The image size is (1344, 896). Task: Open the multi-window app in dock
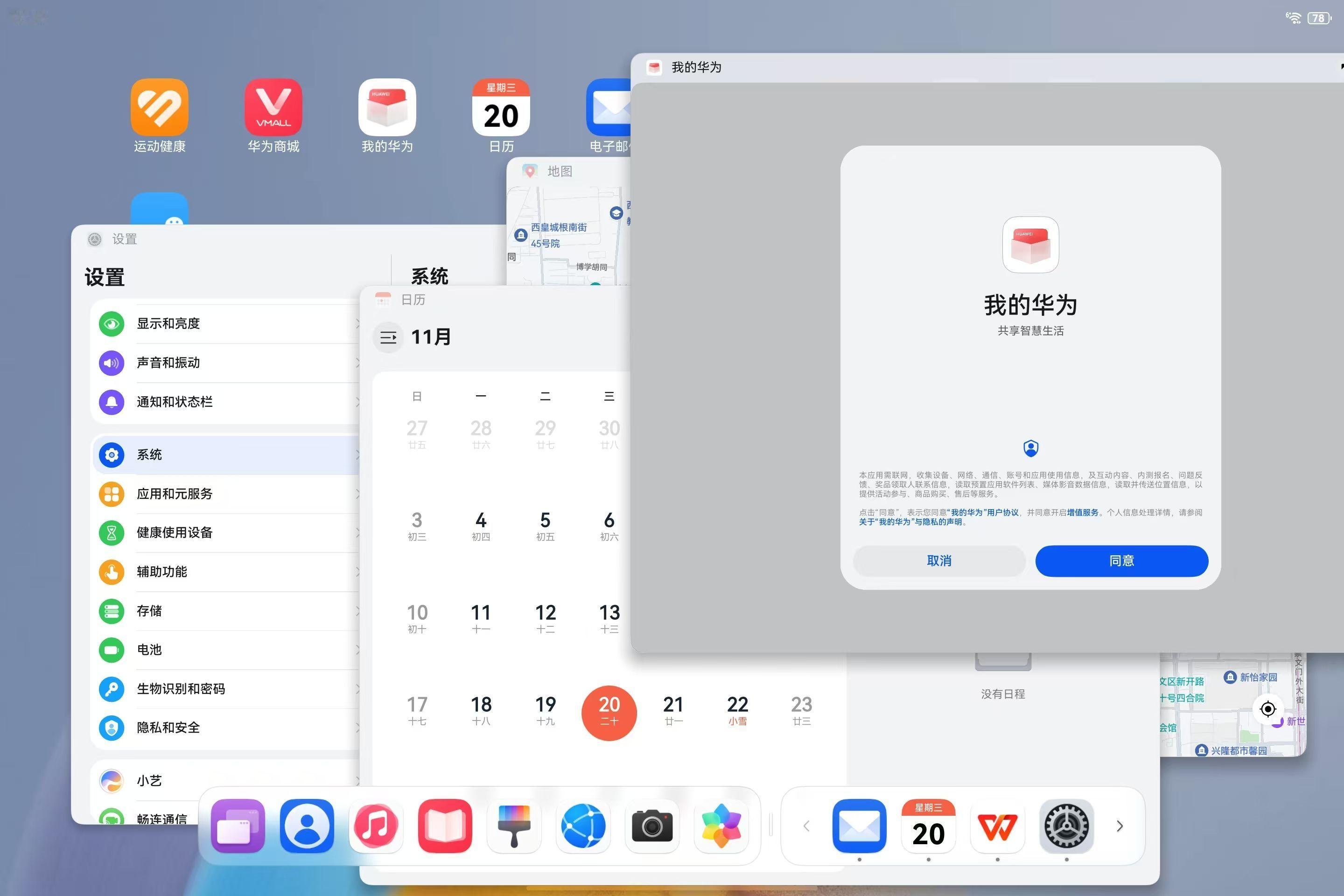click(238, 826)
